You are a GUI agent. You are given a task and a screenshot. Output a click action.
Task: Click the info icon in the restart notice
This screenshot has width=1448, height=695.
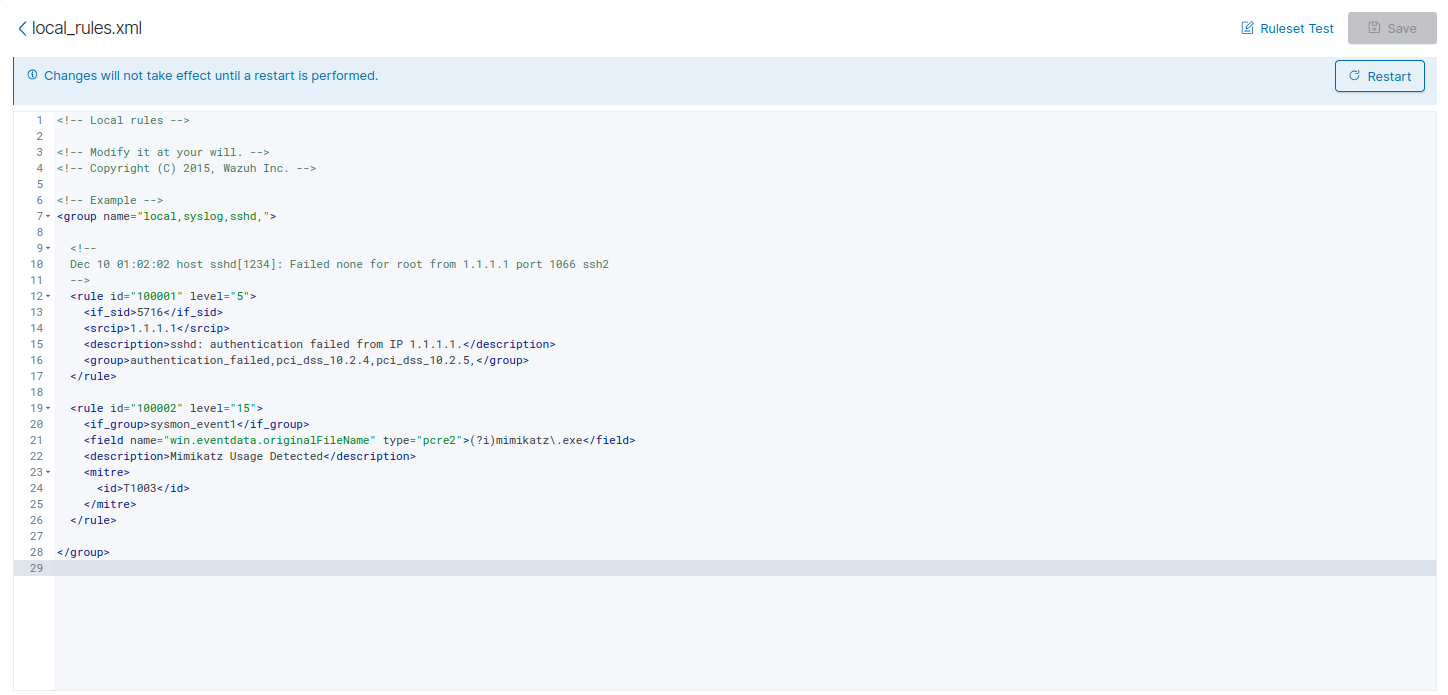pos(32,75)
